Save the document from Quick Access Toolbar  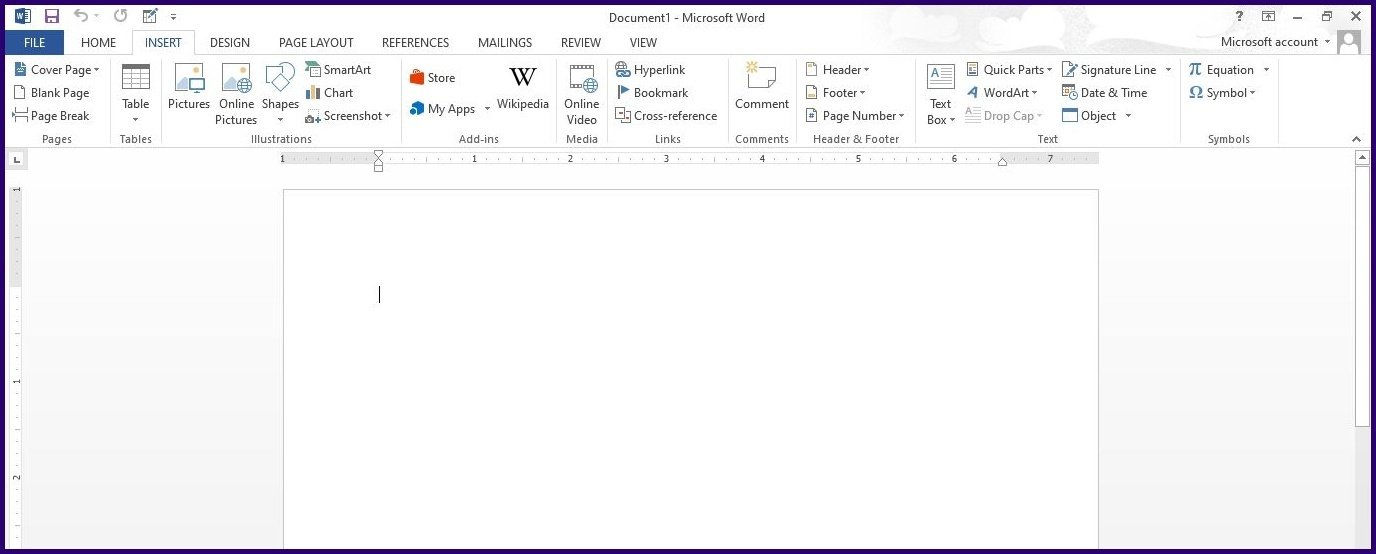[x=52, y=16]
